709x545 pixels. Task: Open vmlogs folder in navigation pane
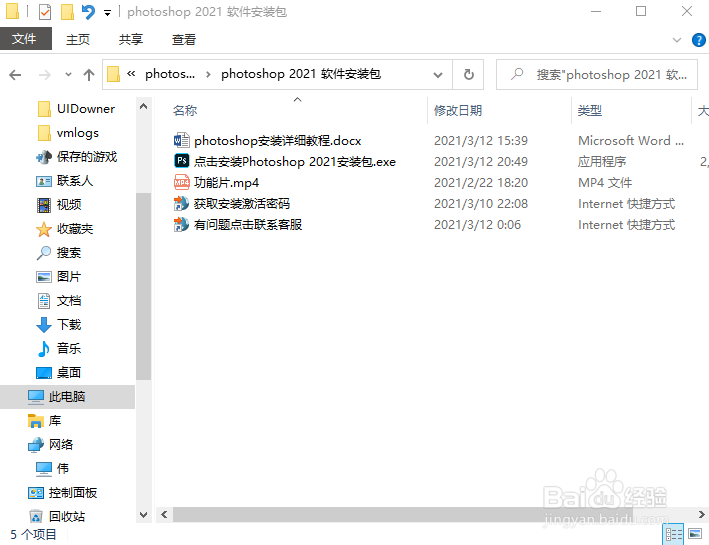coord(78,133)
